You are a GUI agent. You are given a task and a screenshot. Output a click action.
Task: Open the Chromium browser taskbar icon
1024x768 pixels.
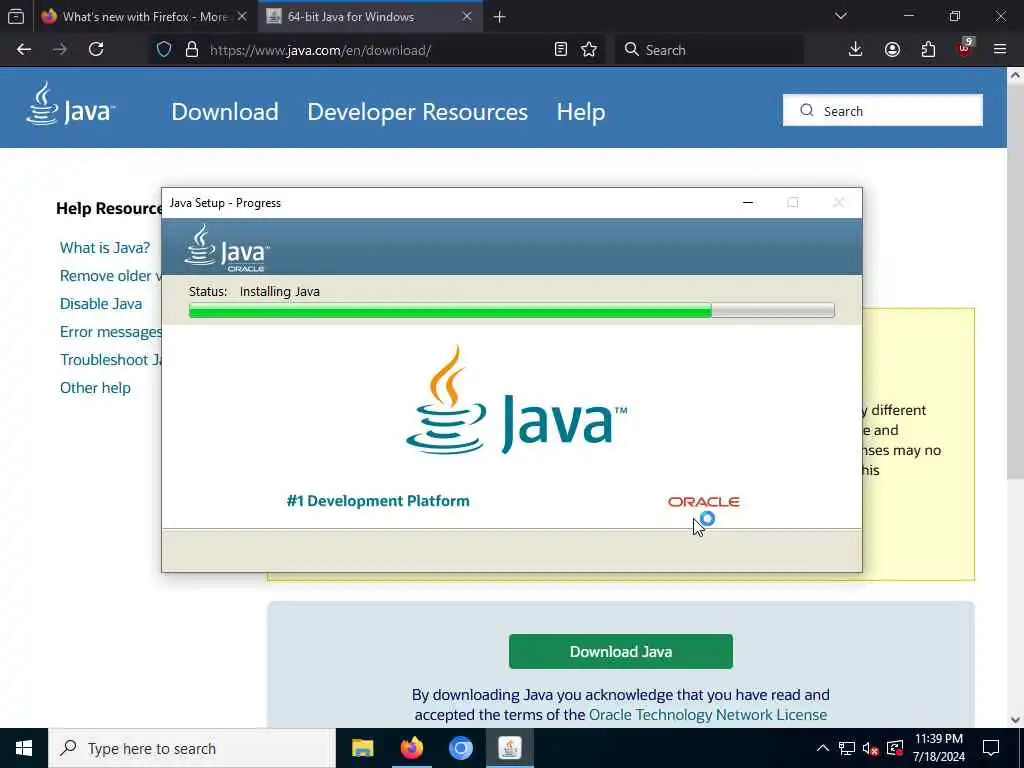pos(460,748)
